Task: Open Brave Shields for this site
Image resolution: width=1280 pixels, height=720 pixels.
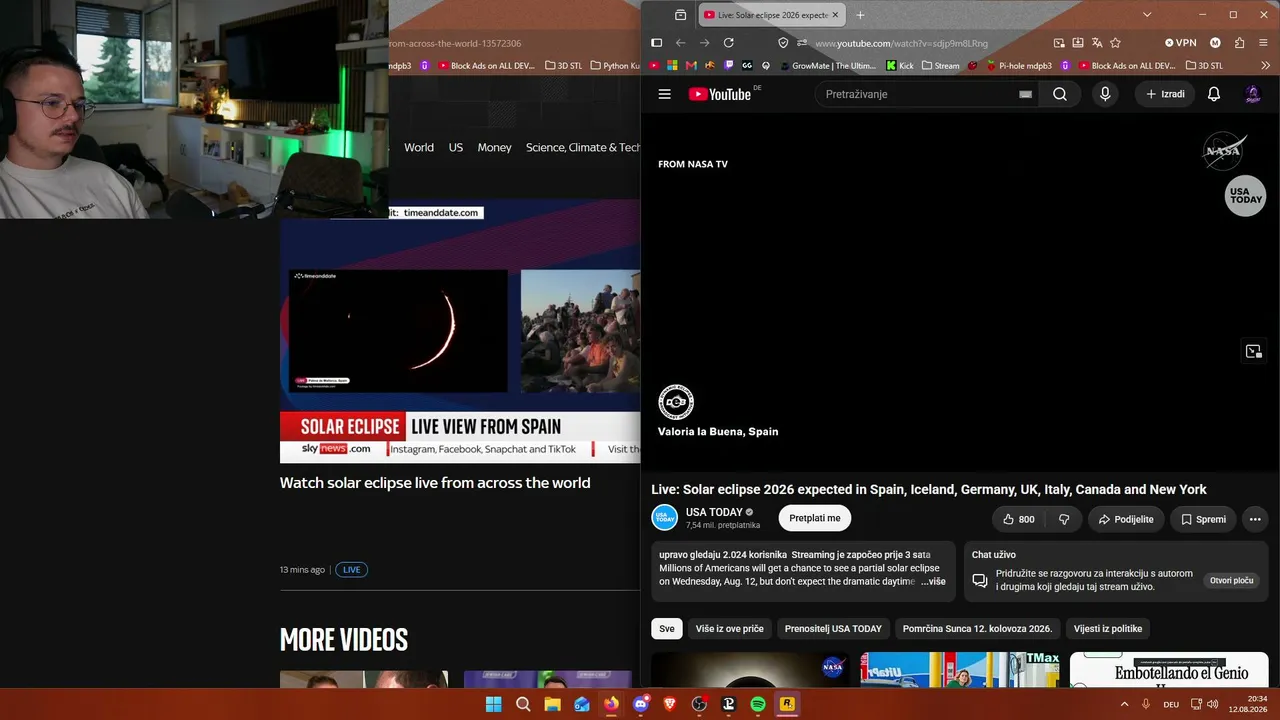Action: (783, 43)
